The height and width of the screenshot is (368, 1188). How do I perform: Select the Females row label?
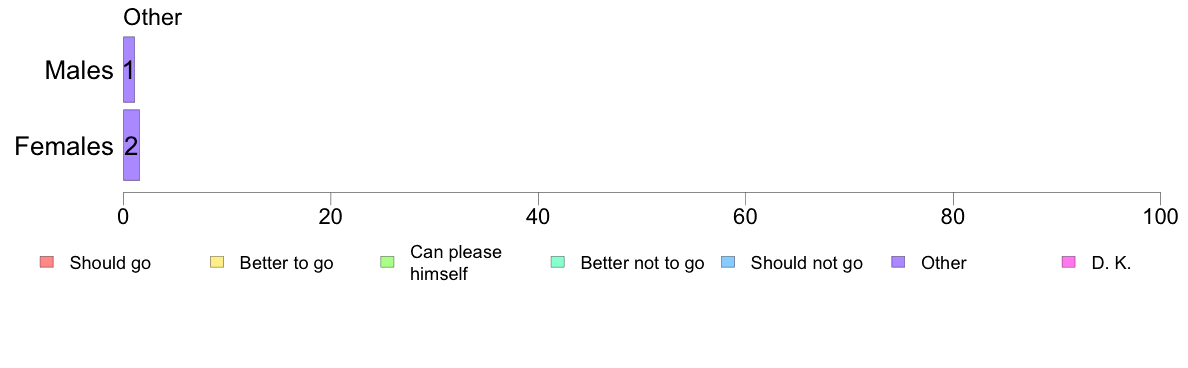(64, 146)
